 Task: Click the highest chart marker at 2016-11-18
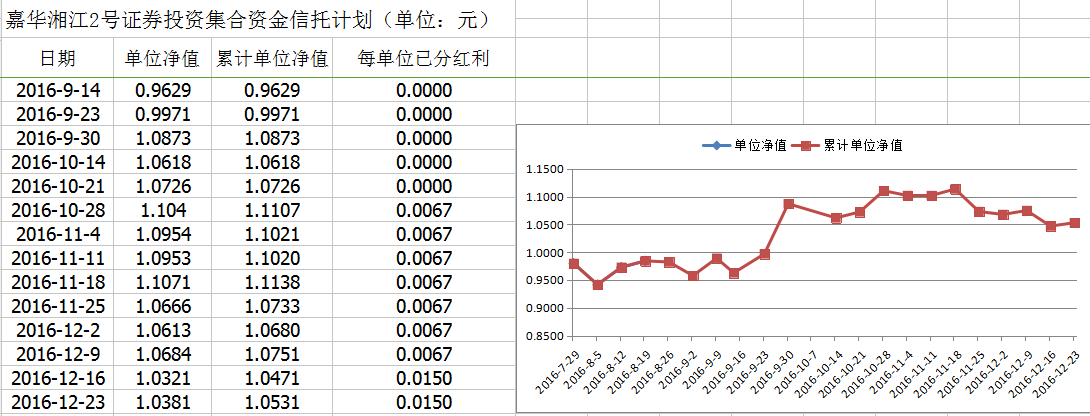(955, 189)
